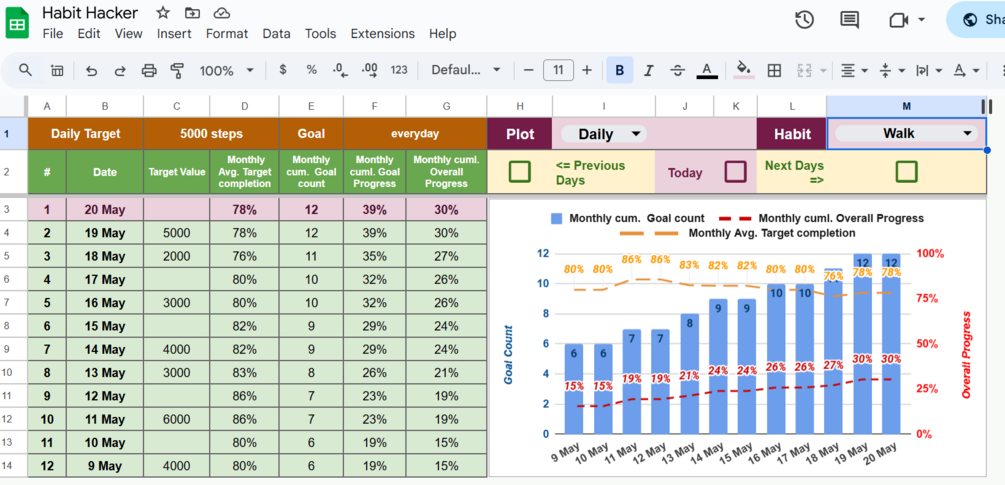Viewport: 1005px width, 485px height.
Task: Show the spreadsheet-specific menus icon
Action: 57,70
